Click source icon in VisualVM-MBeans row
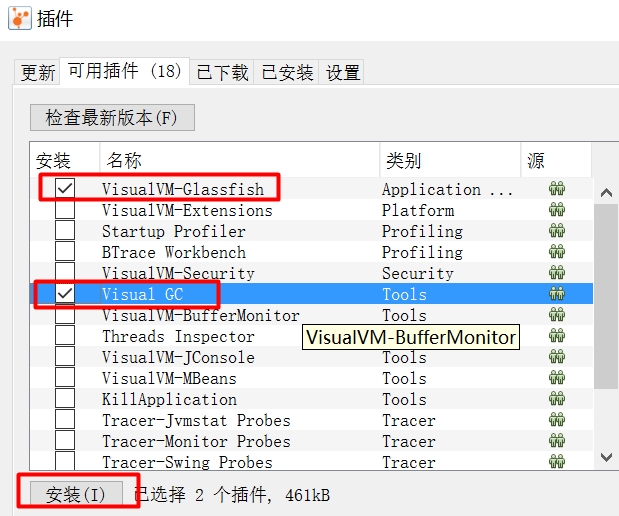Viewport: 619px width, 516px height. [x=557, y=378]
